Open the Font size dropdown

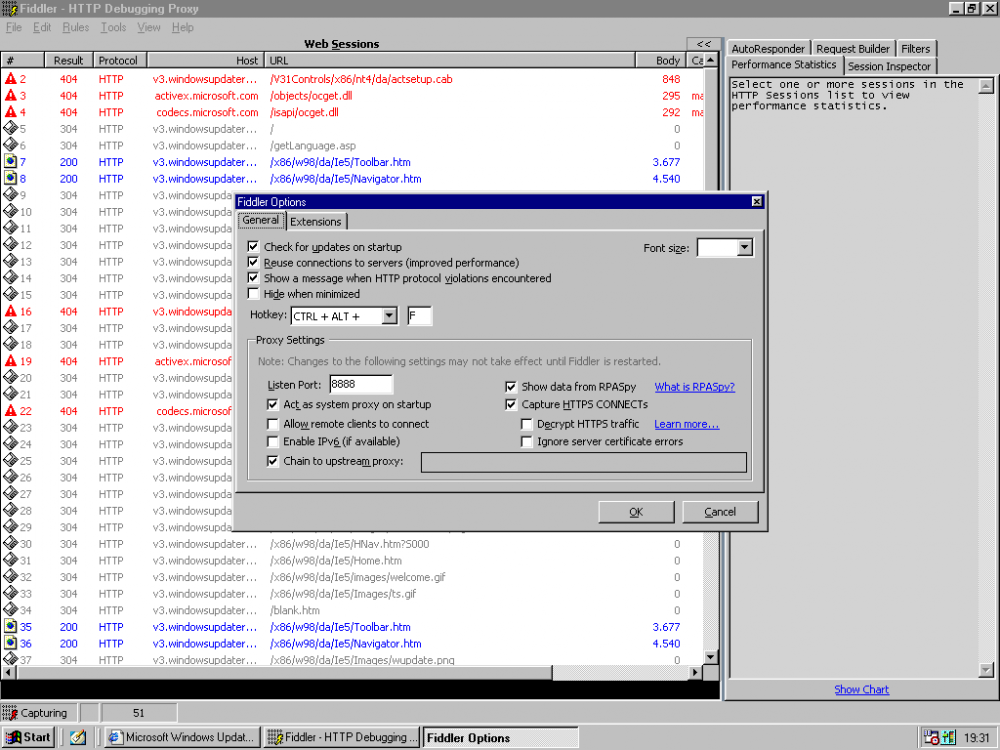click(744, 247)
